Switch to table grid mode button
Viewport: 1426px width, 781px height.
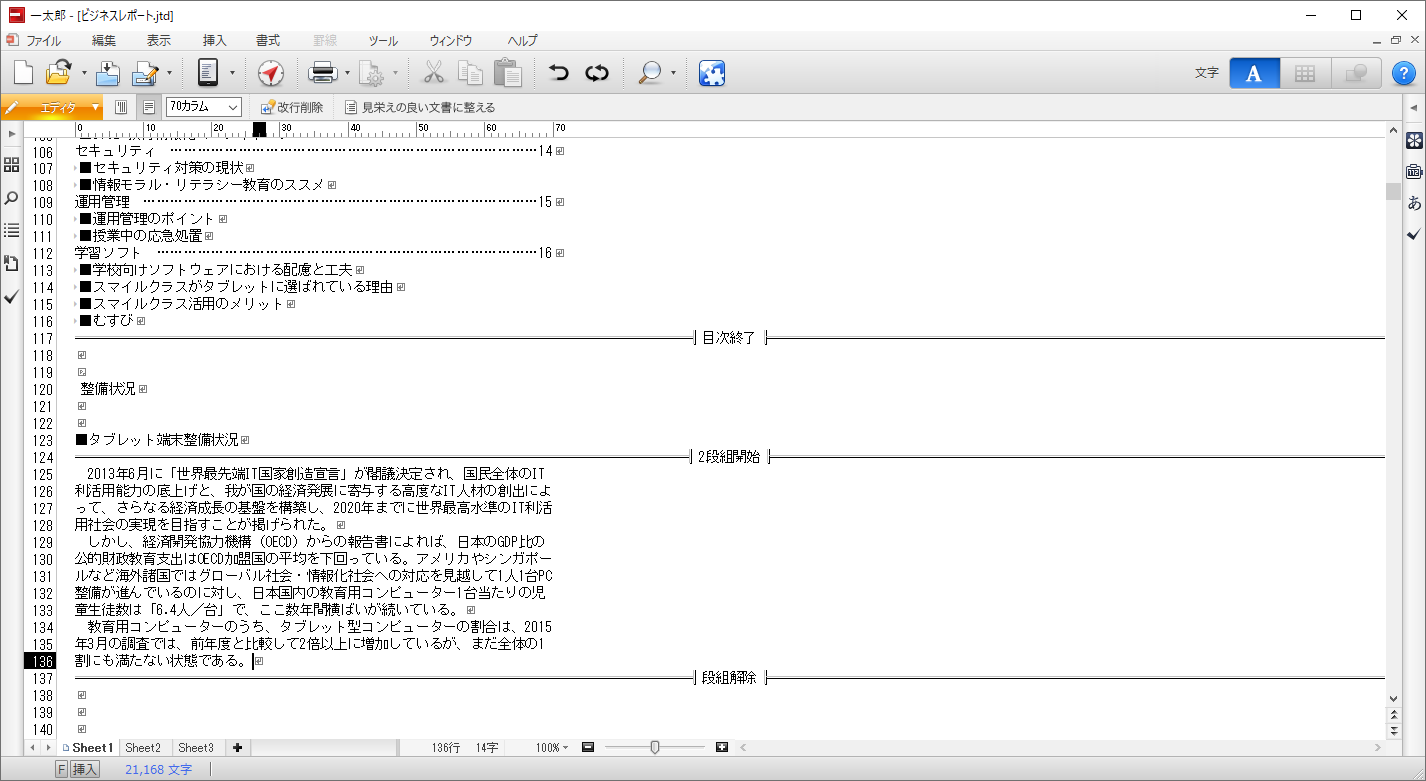pos(1304,73)
